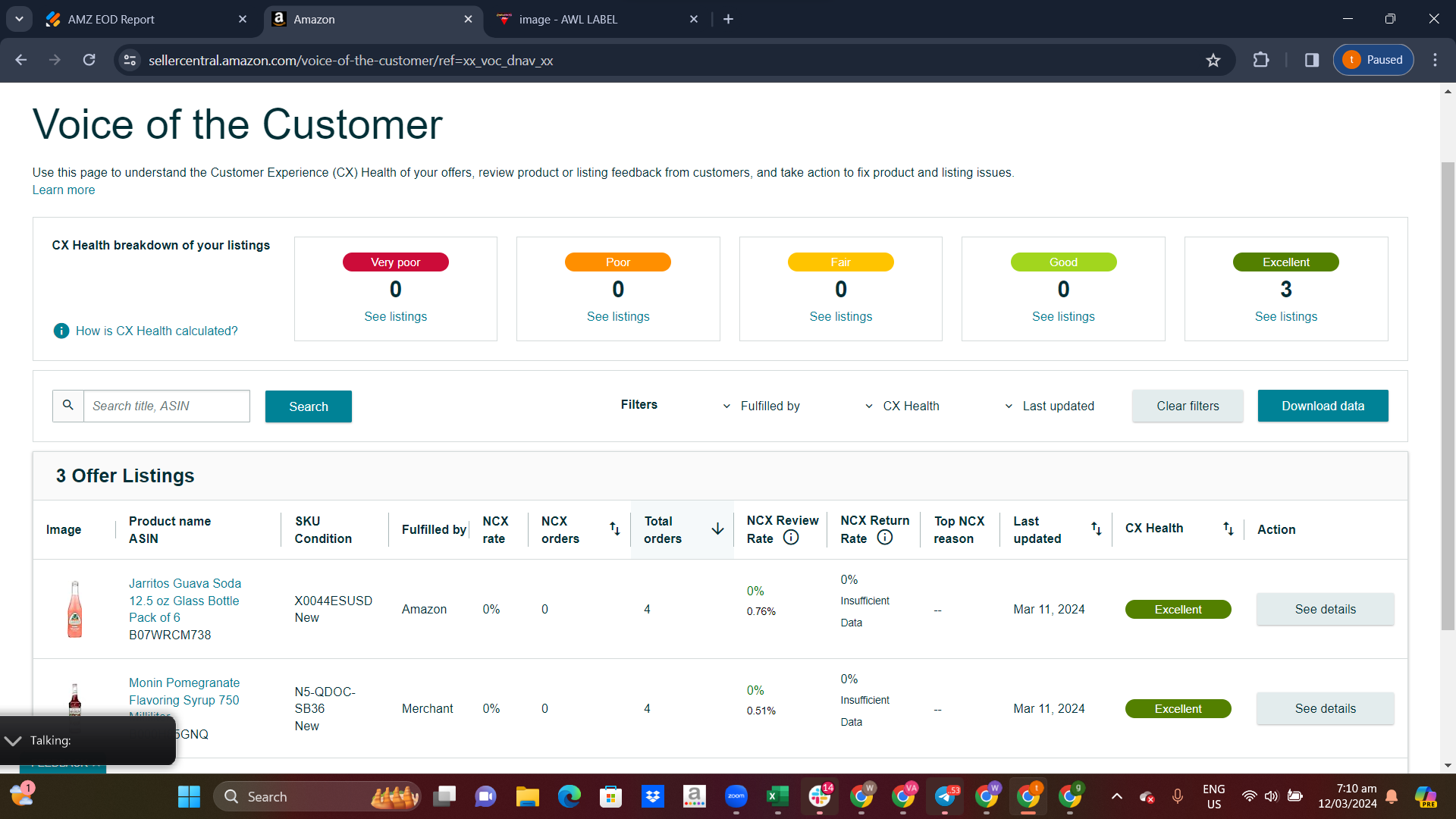This screenshot has height=819, width=1456.
Task: See listings under Poor
Action: [618, 316]
